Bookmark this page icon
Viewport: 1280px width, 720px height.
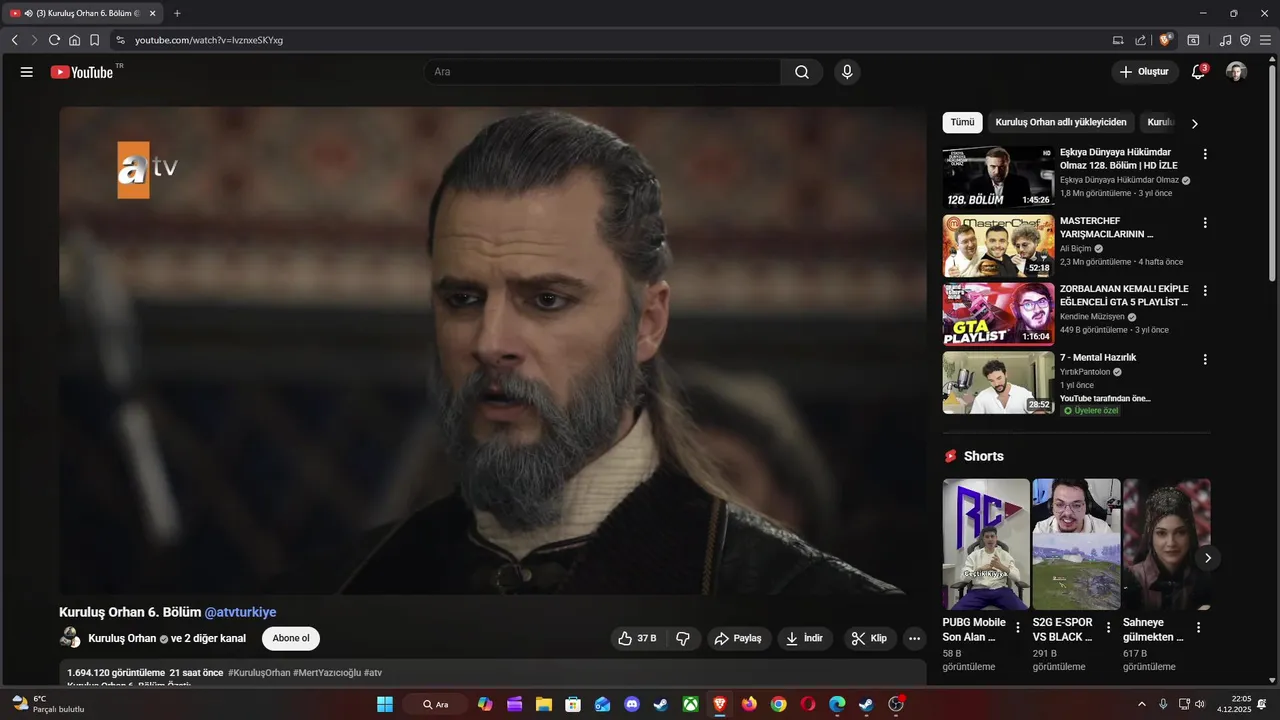point(94,40)
